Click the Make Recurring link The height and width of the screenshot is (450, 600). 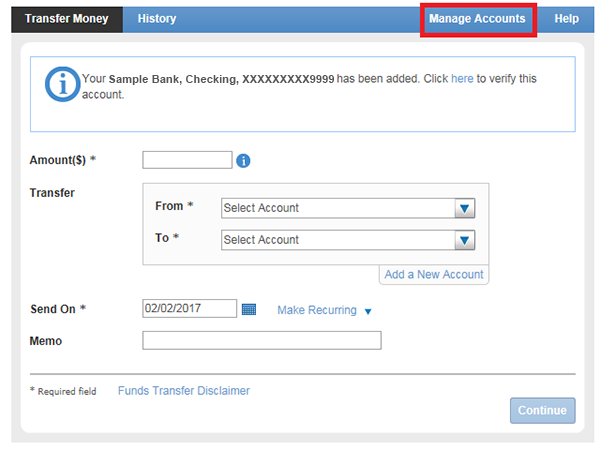[x=317, y=310]
